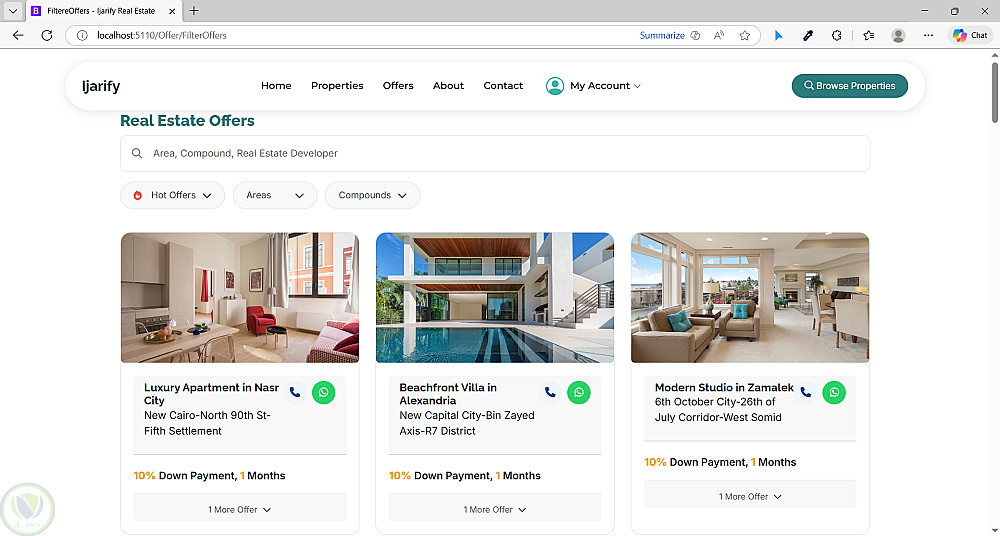Open WhatsApp for Beachfront Villa in Alexandria
The height and width of the screenshot is (536, 1000).
[578, 392]
